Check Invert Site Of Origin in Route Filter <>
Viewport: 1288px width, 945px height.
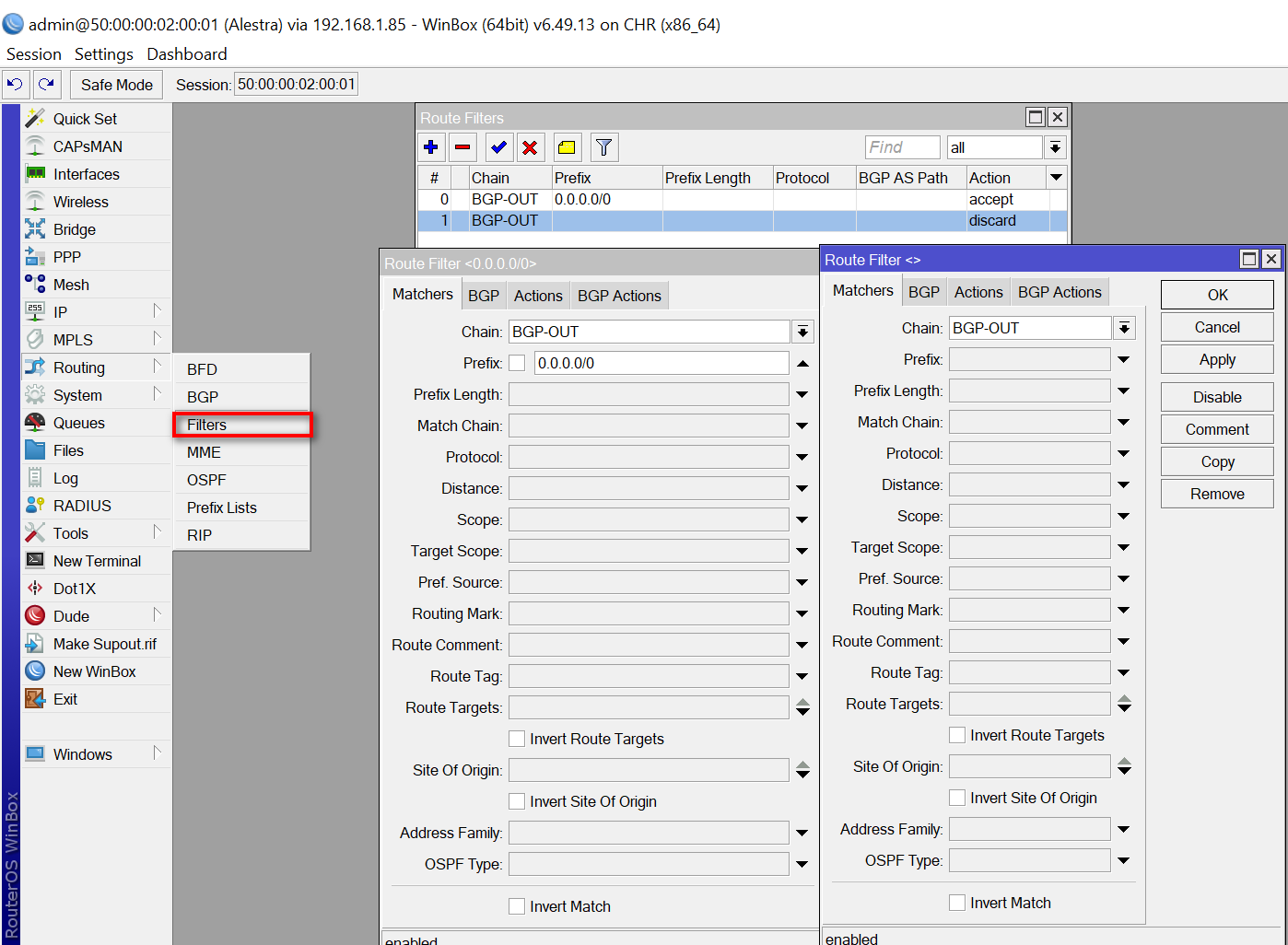[957, 798]
